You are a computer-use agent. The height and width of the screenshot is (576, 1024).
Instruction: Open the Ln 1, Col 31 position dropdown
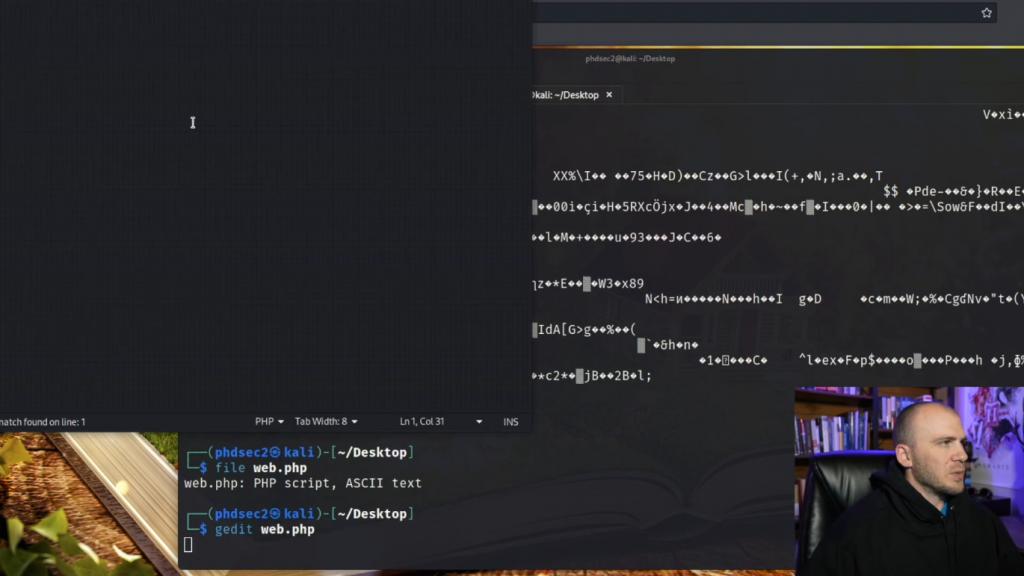[441, 422]
